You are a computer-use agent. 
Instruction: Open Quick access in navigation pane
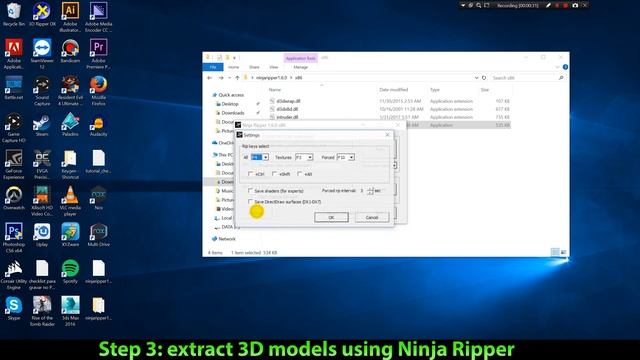point(231,95)
